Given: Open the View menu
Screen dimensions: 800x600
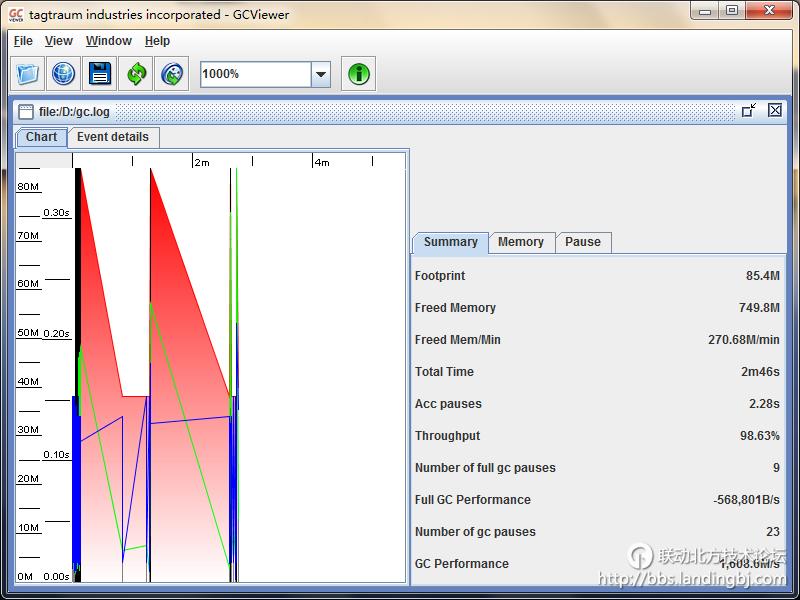Looking at the screenshot, I should [x=59, y=41].
